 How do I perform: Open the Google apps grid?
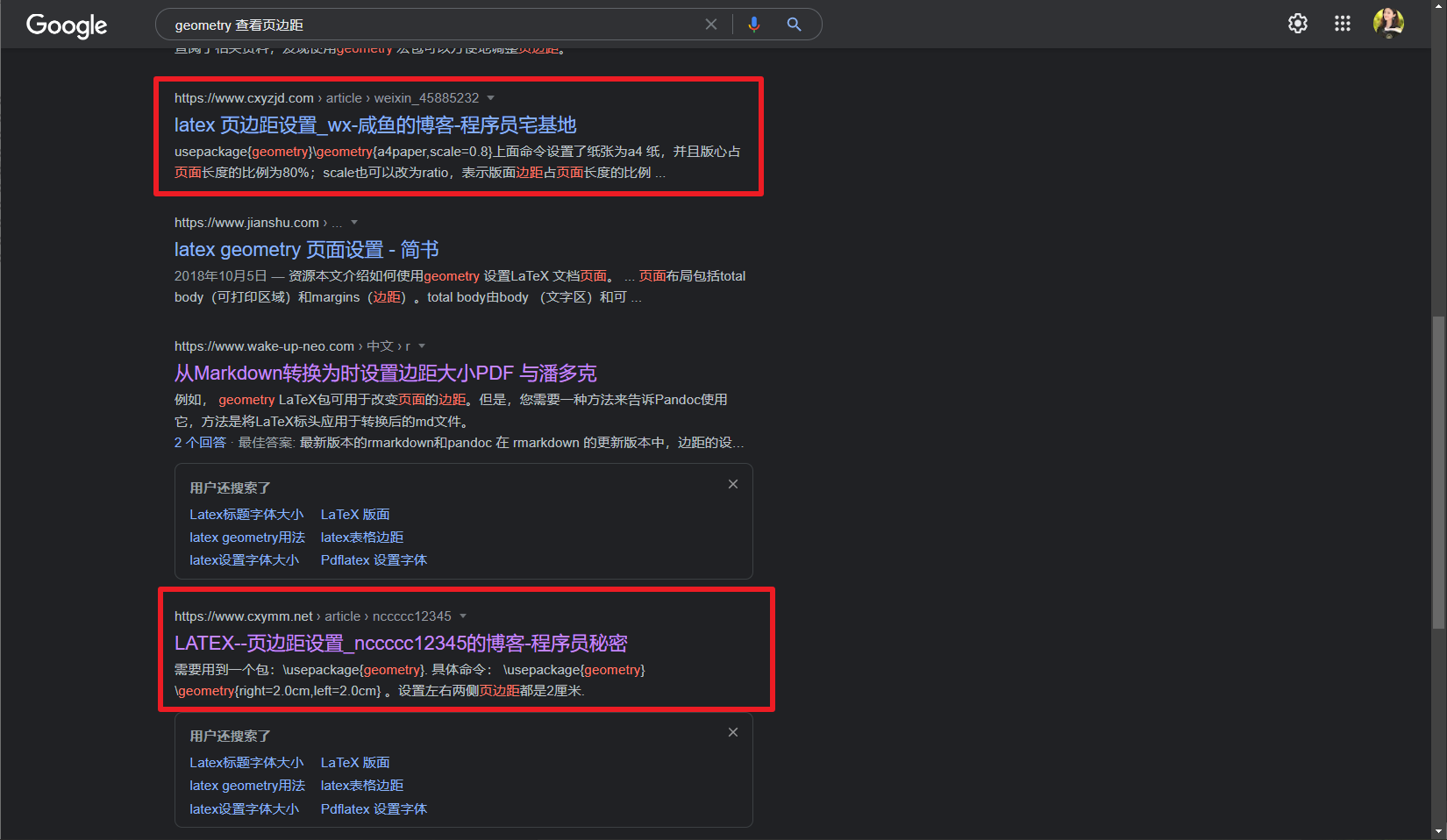pyautogui.click(x=1343, y=24)
